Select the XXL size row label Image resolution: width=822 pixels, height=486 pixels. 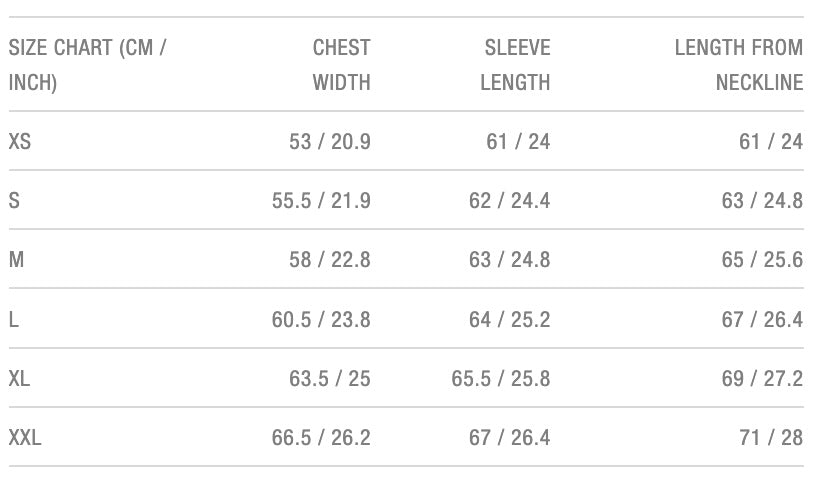pos(25,438)
